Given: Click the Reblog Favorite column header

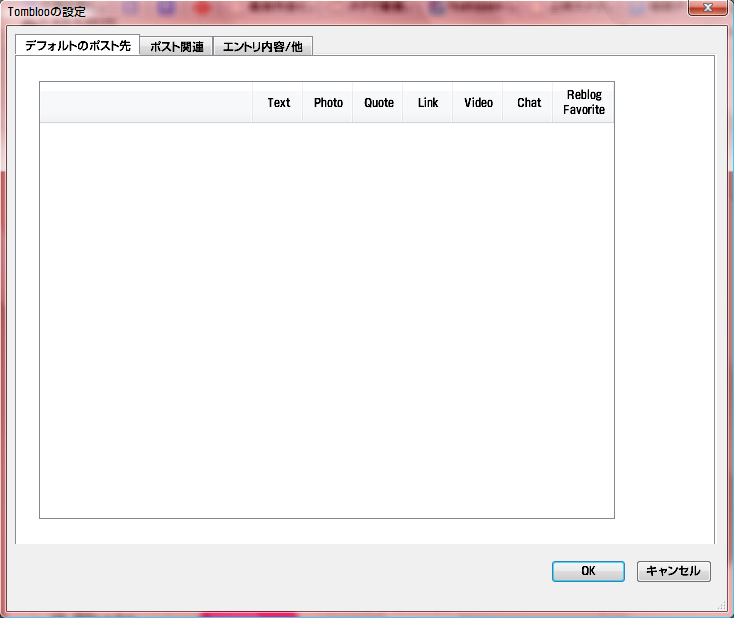Looking at the screenshot, I should pos(583,103).
